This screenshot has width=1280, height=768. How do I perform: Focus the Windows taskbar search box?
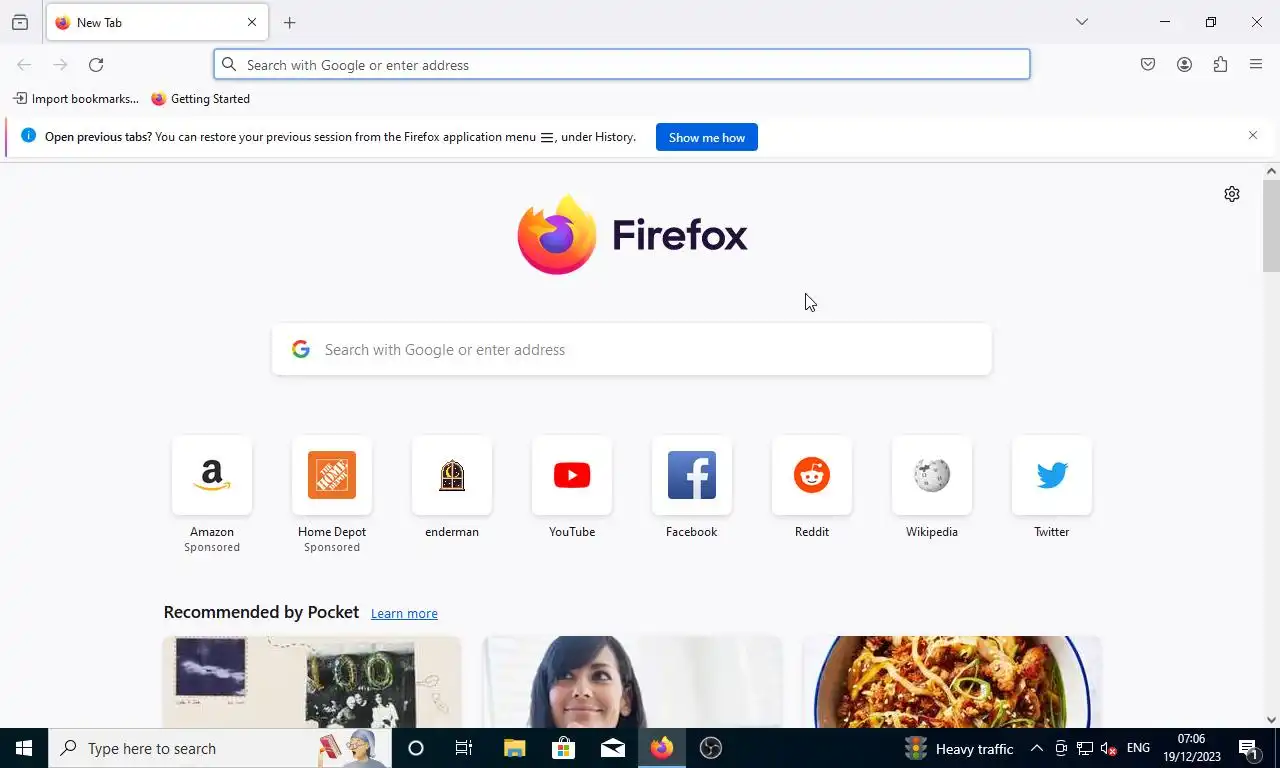coord(220,748)
